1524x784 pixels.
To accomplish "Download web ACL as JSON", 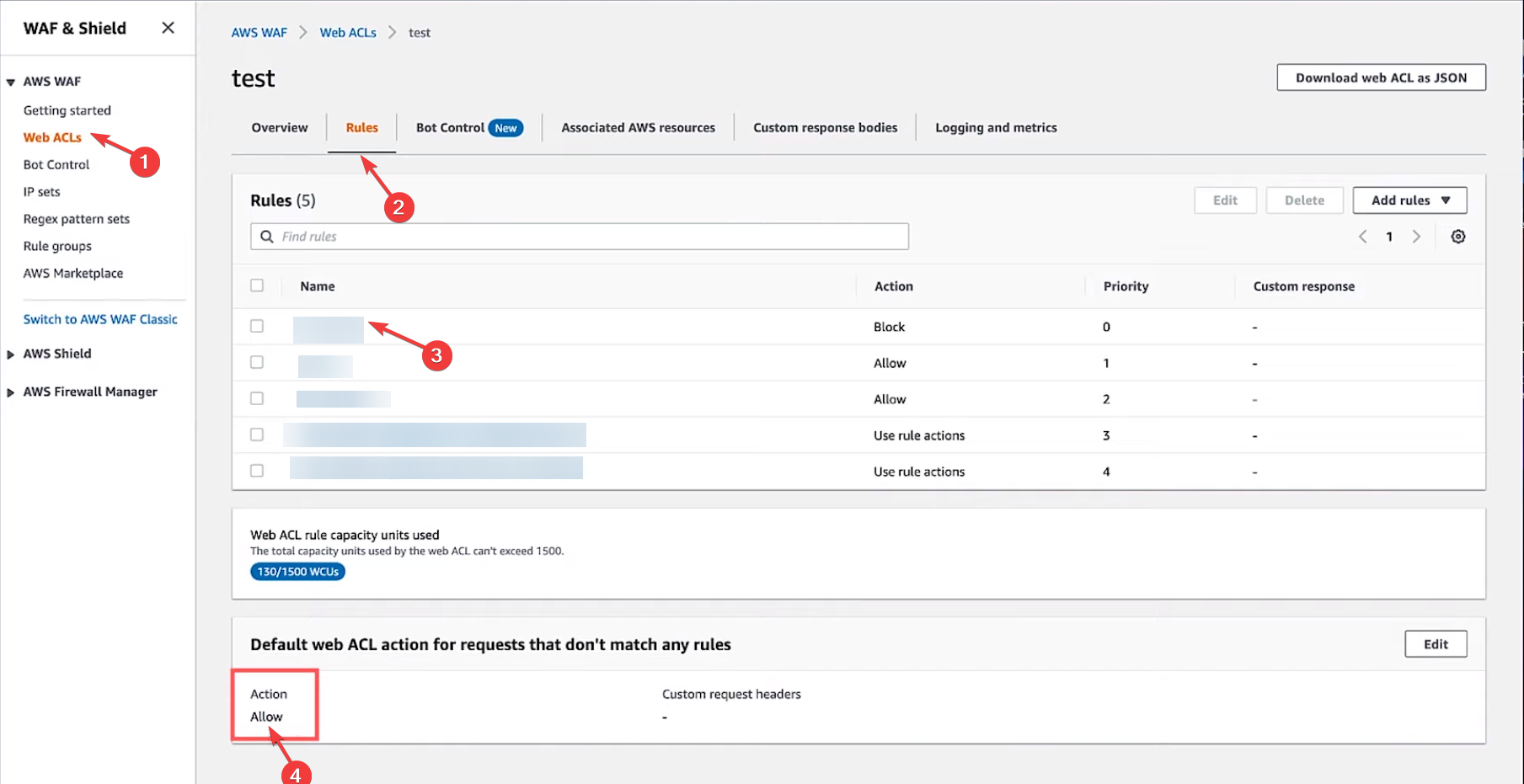I will click(1381, 77).
